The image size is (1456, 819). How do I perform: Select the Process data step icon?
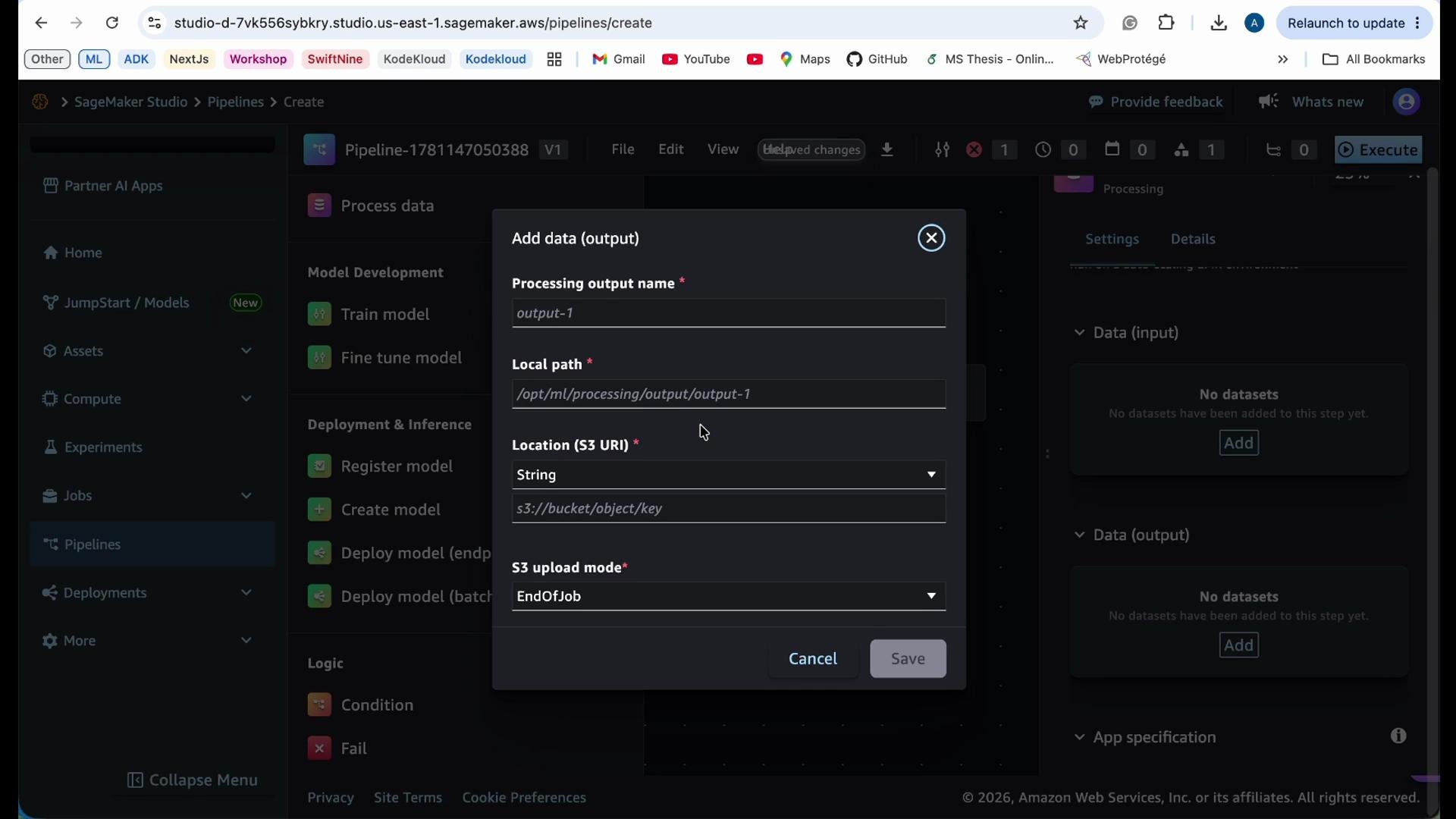[x=319, y=206]
